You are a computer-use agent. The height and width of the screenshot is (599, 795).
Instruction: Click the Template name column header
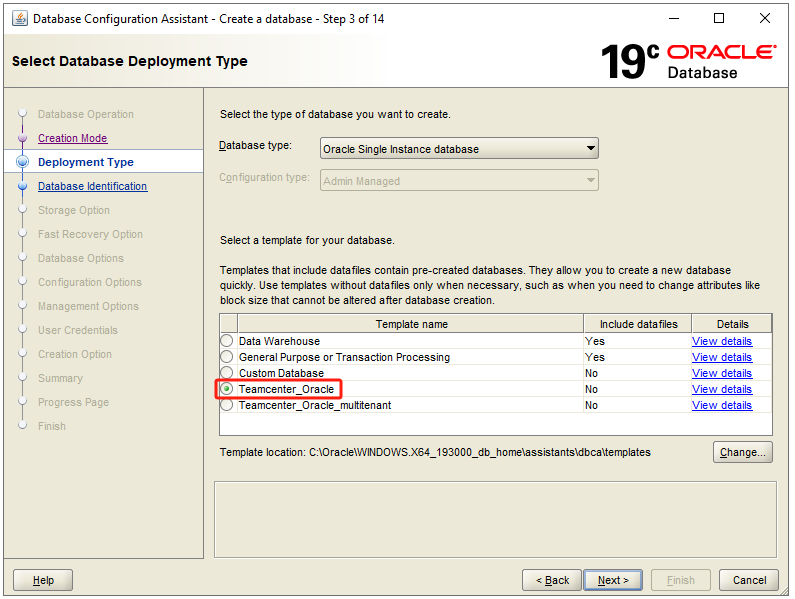click(x=411, y=324)
